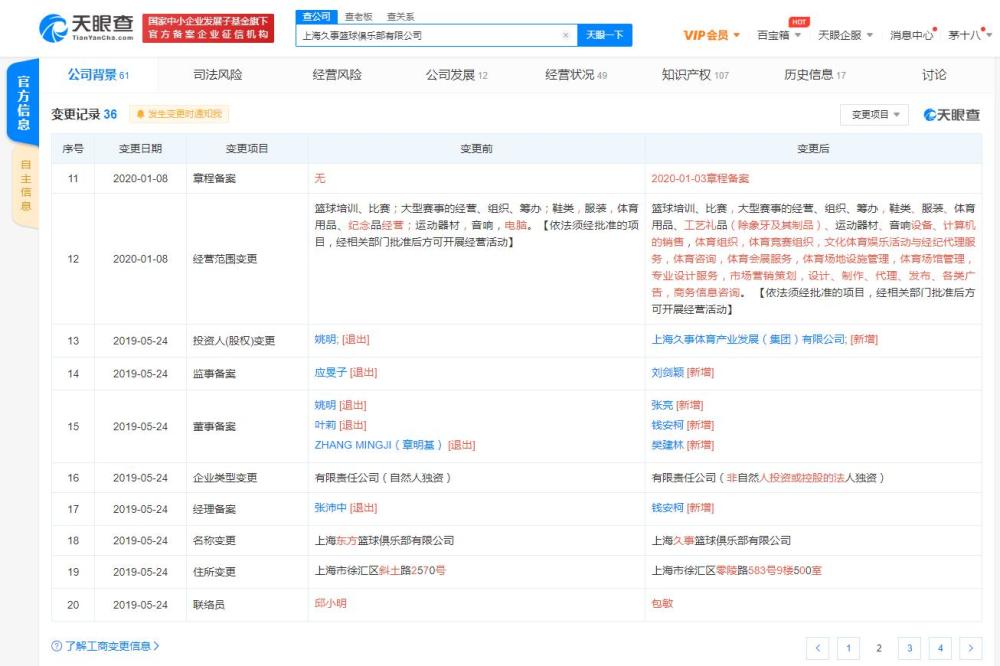This screenshot has height=666, width=1000.
Task: Select the 查老板 search mode
Action: click(358, 17)
